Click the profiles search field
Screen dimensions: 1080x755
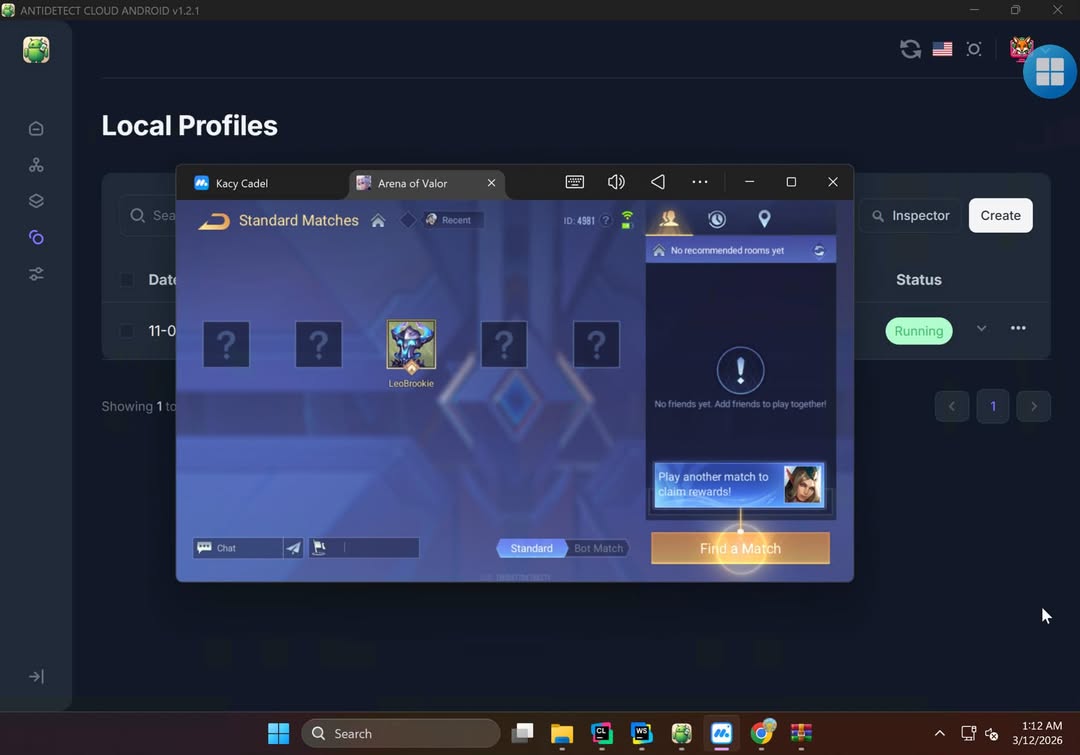tap(148, 216)
